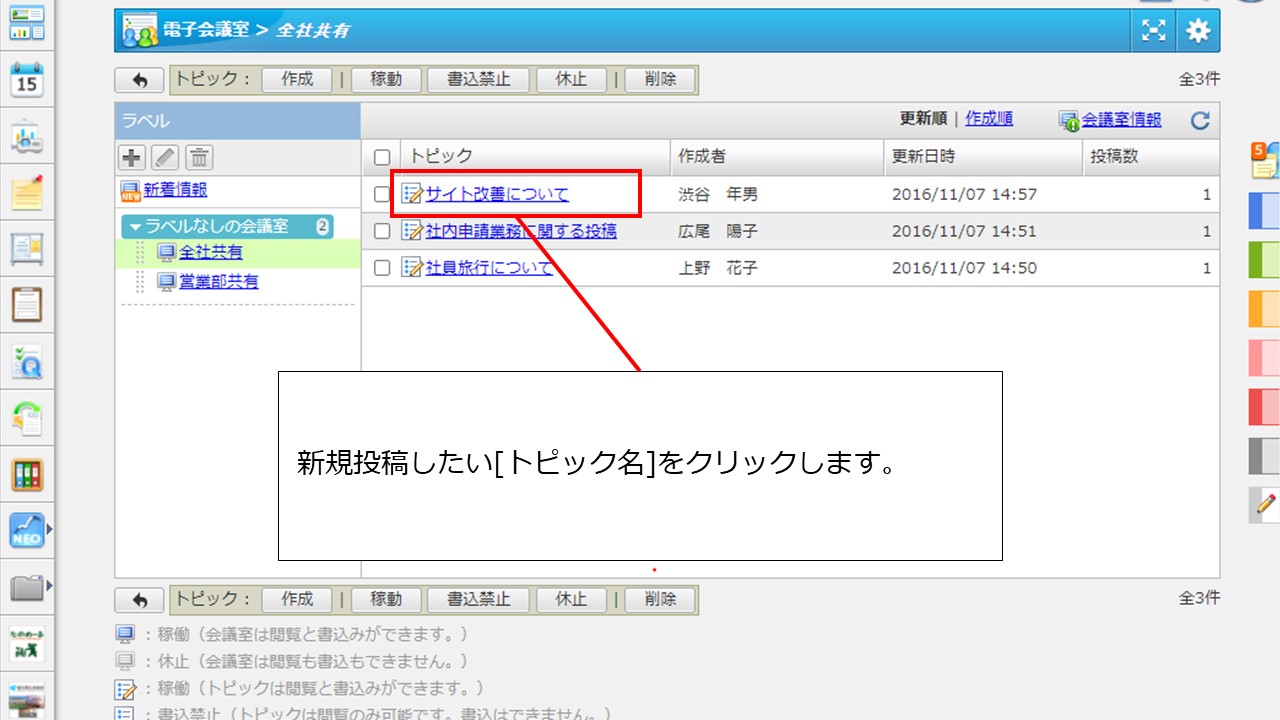Check the box for サイト改善について
1280x720 pixels.
click(381, 195)
